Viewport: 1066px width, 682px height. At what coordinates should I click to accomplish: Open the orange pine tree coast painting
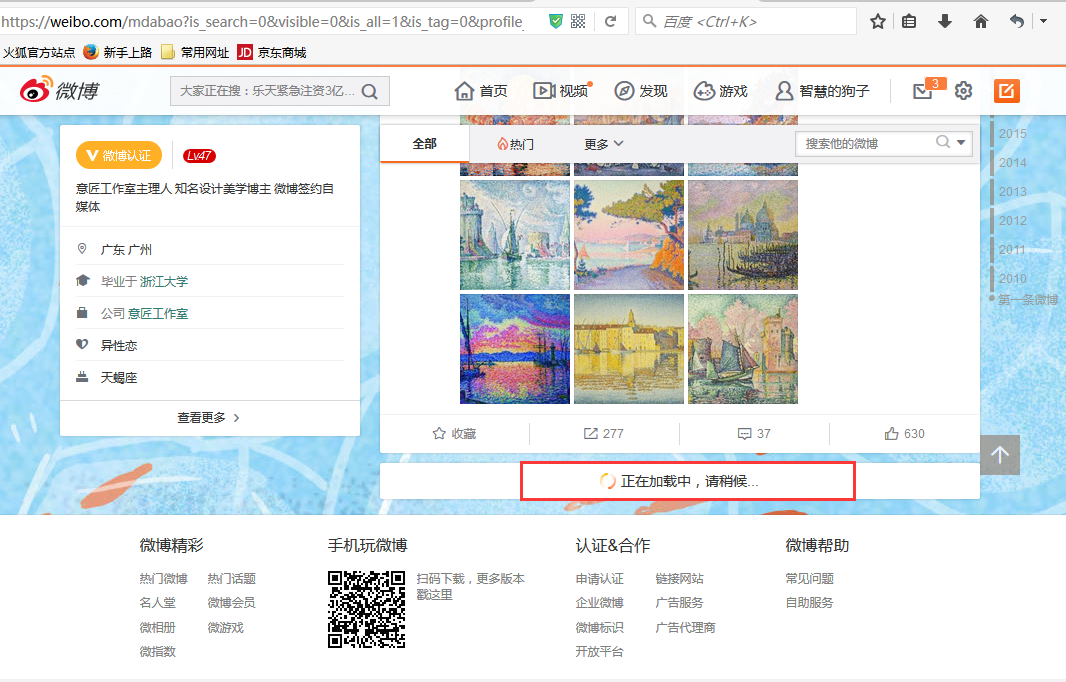click(x=629, y=235)
